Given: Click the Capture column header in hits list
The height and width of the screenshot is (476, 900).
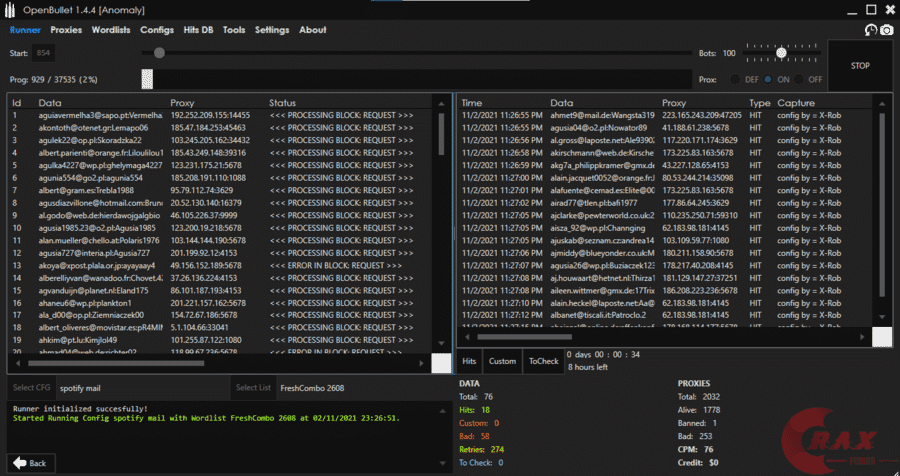Looking at the screenshot, I should pyautogui.click(x=796, y=103).
